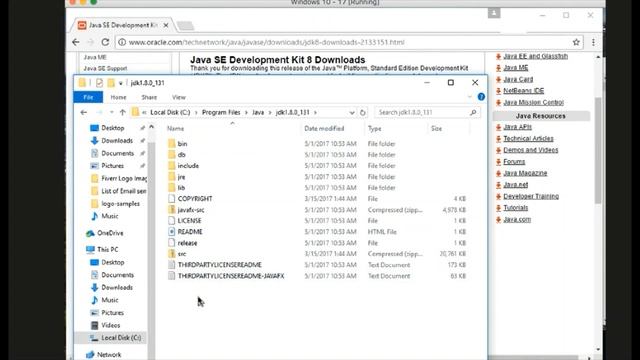This screenshot has width=640, height=360.
Task: Click the lib folder icon
Action: (x=172, y=188)
